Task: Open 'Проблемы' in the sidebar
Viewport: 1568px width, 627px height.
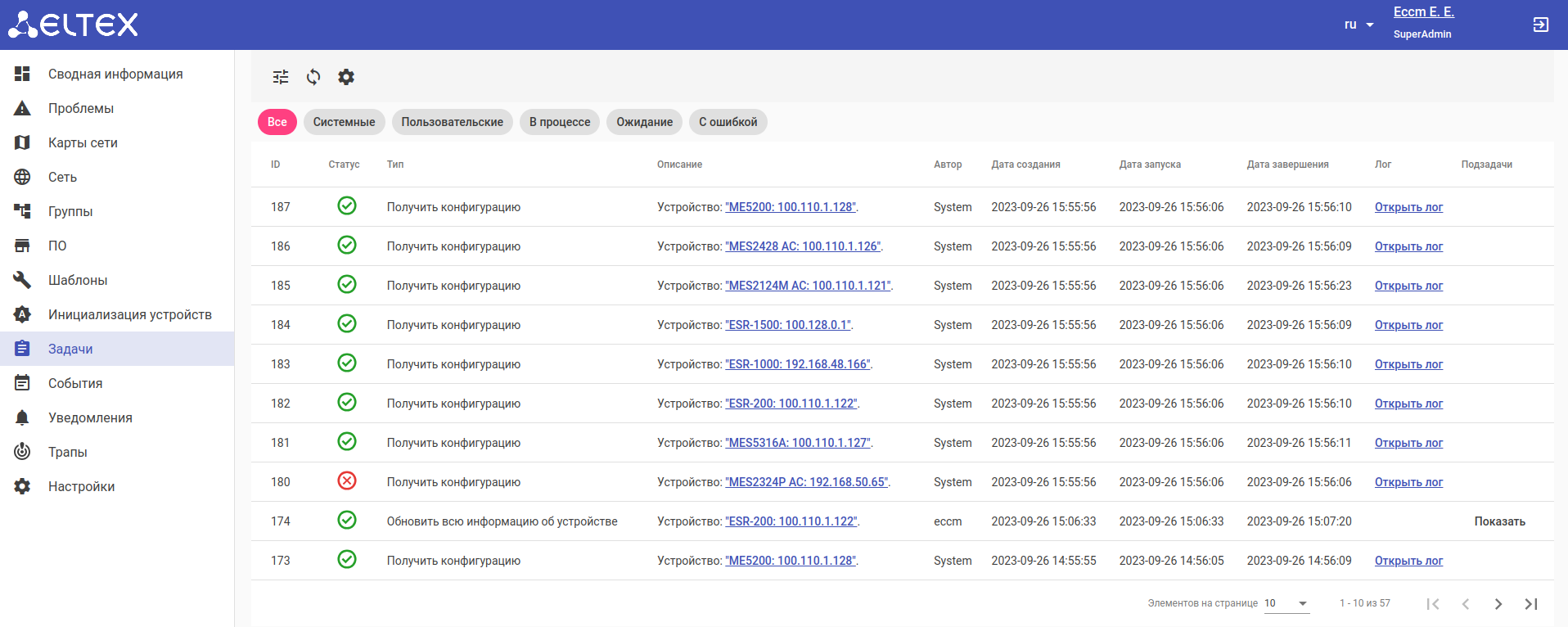Action: tap(81, 108)
